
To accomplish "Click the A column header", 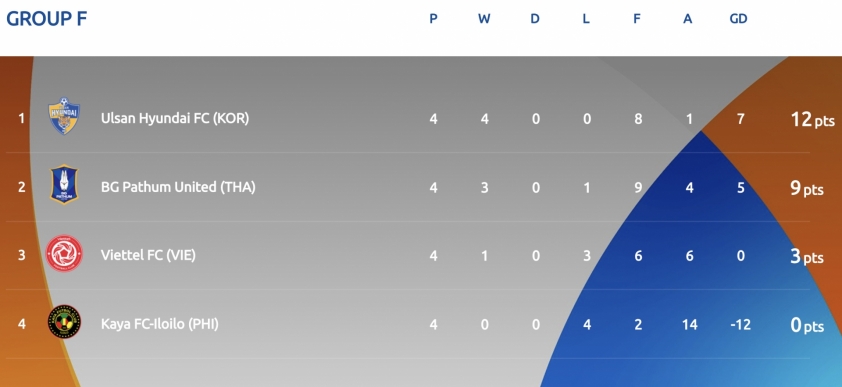I will pyautogui.click(x=687, y=19).
